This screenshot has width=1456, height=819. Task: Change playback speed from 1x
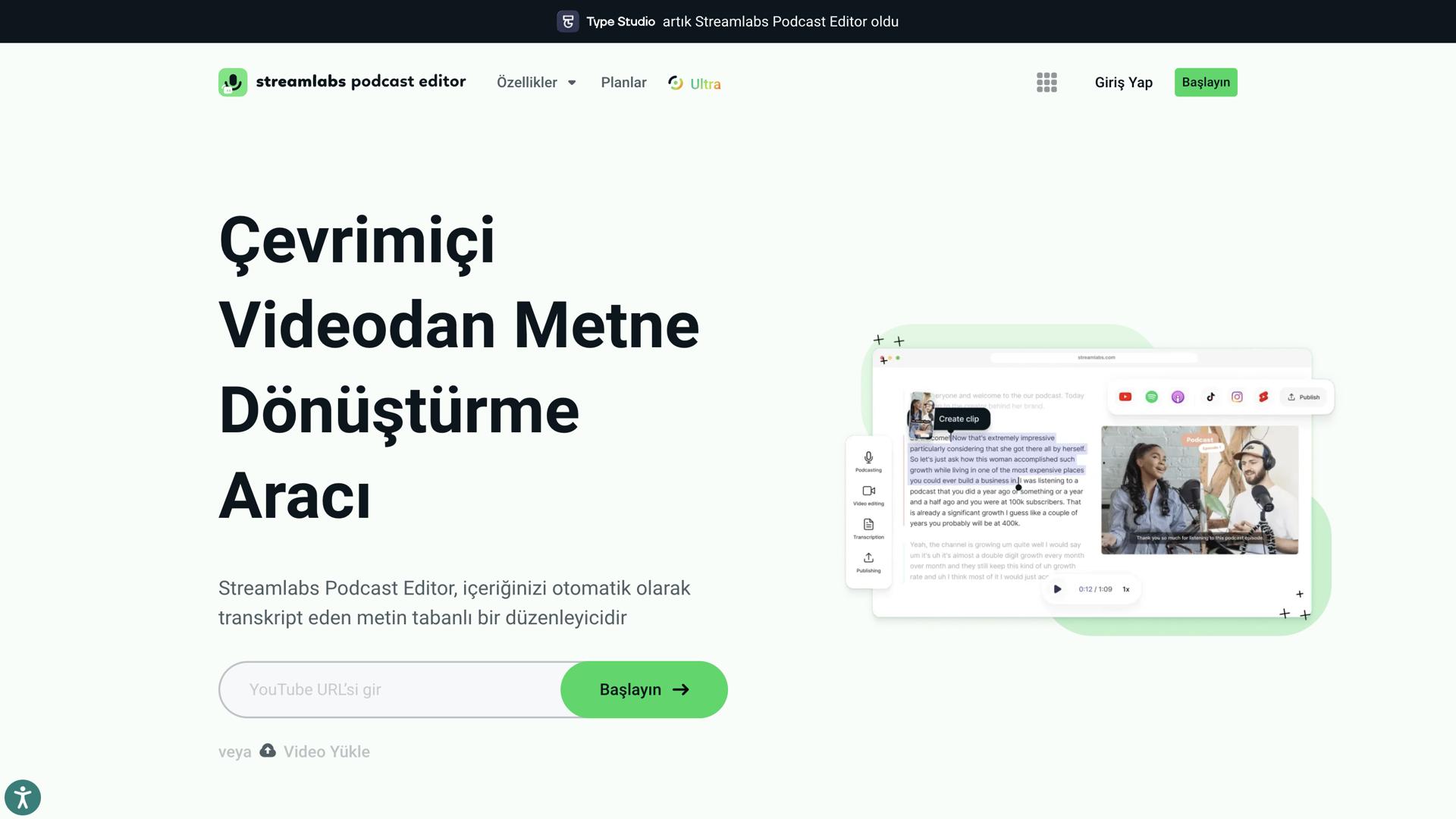pos(1126,588)
